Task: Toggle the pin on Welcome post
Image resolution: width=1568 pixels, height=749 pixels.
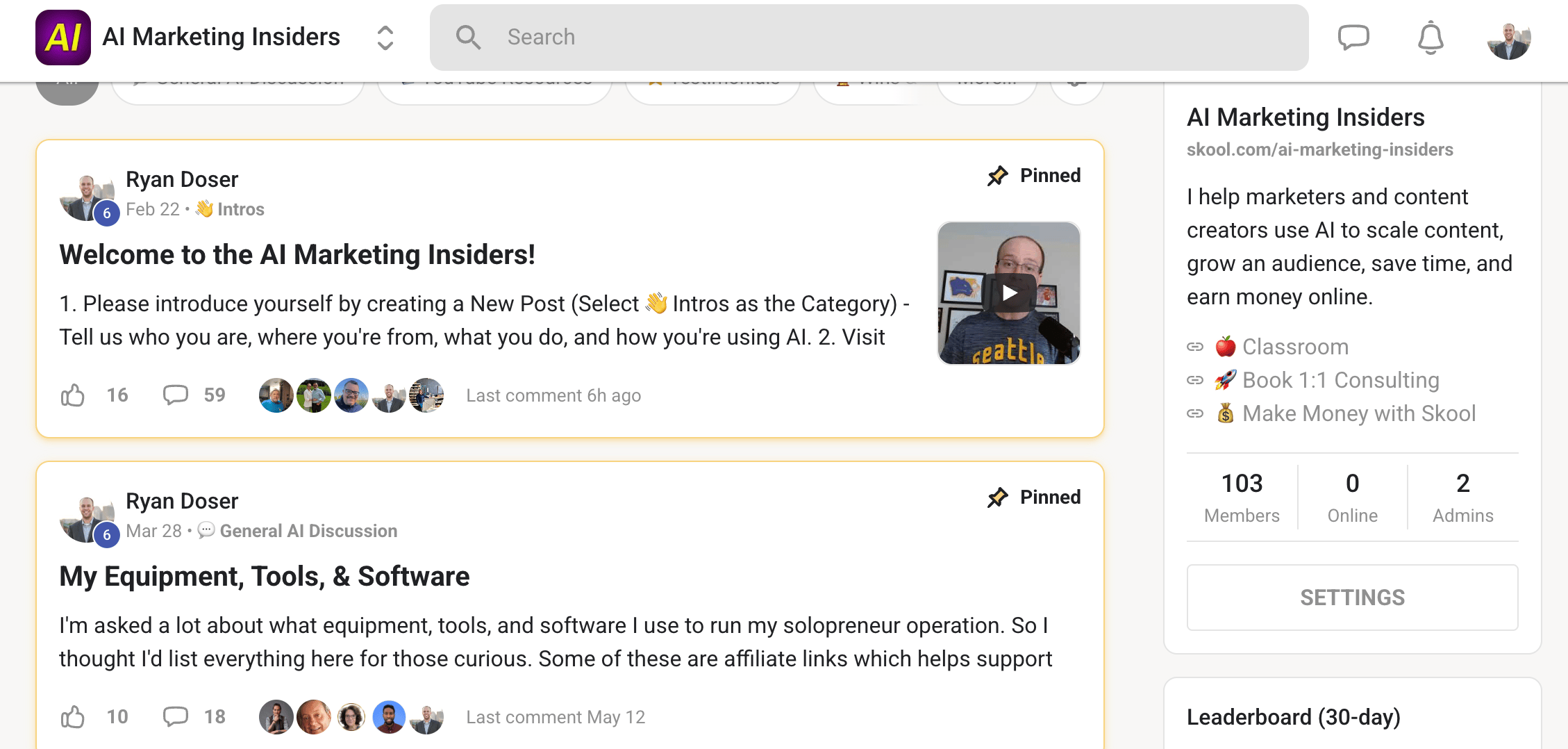Action: [x=1034, y=176]
